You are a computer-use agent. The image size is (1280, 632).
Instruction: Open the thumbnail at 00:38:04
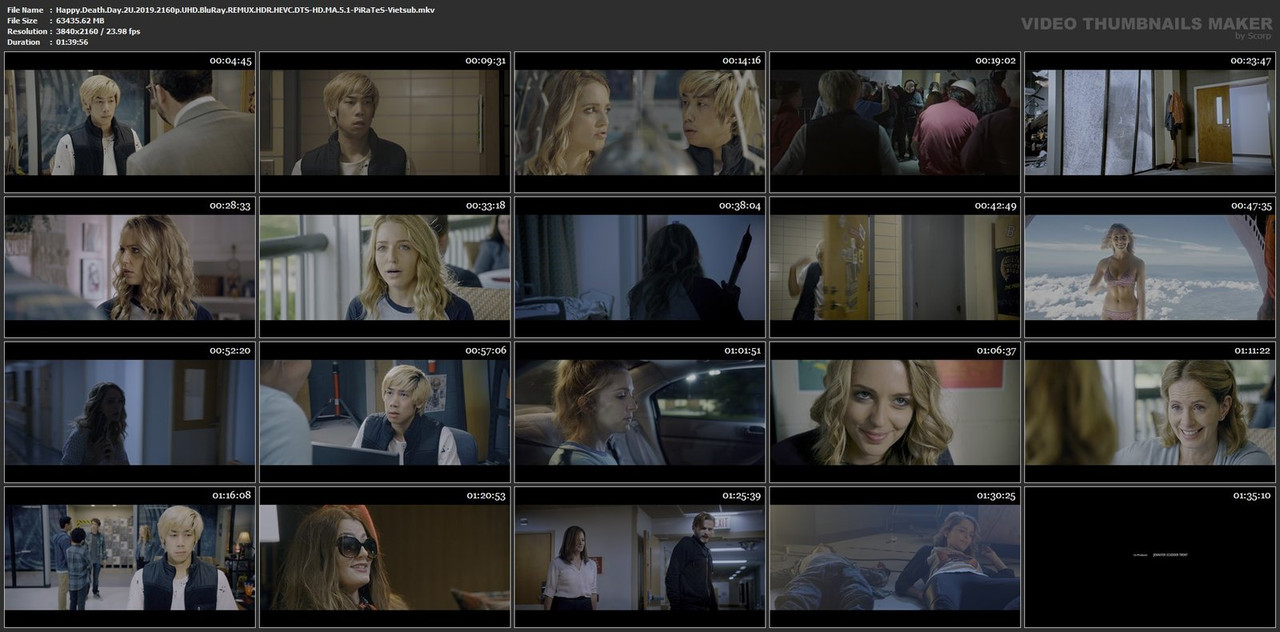640,267
